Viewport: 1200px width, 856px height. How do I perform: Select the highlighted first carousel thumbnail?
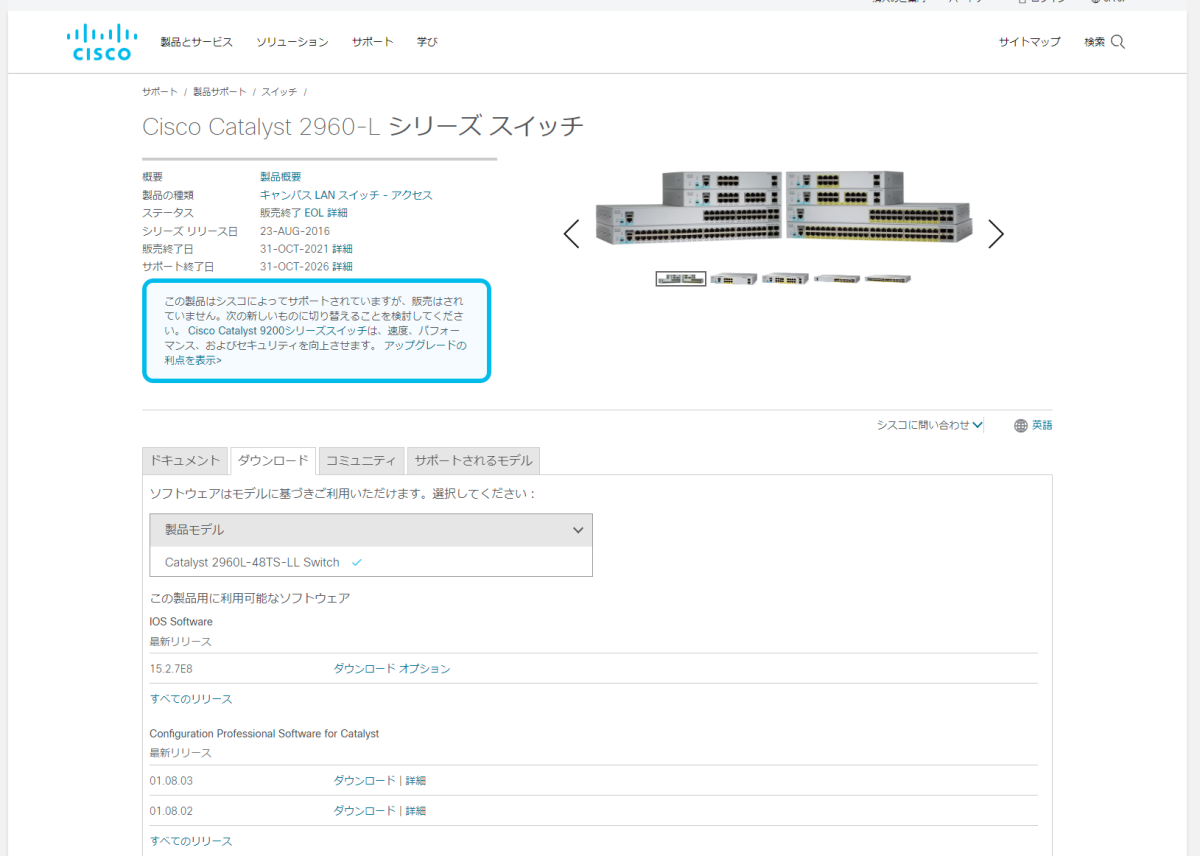click(681, 279)
